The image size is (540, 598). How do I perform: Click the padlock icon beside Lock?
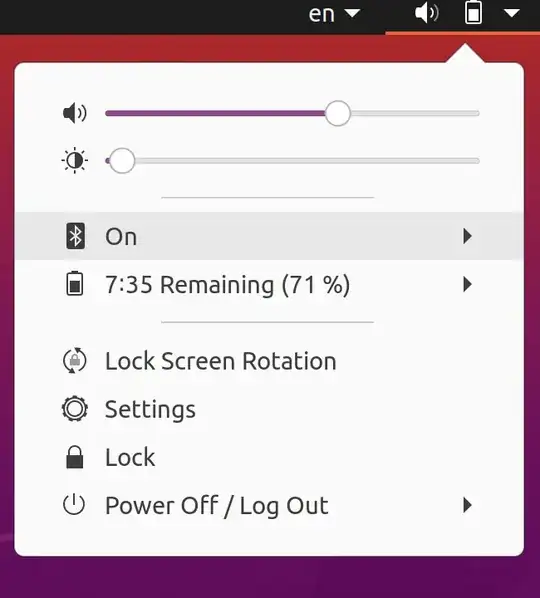[75, 457]
